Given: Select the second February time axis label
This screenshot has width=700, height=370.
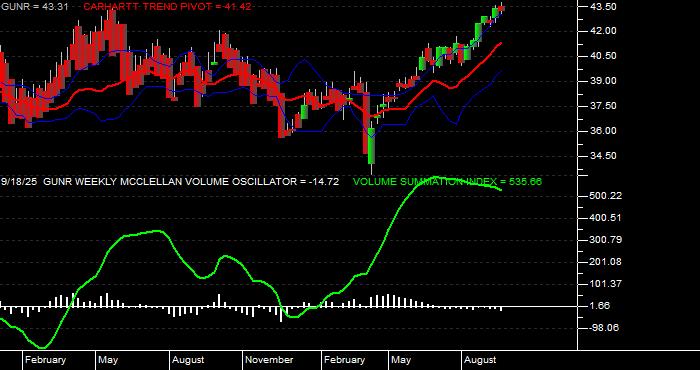Looking at the screenshot, I should click(344, 360).
